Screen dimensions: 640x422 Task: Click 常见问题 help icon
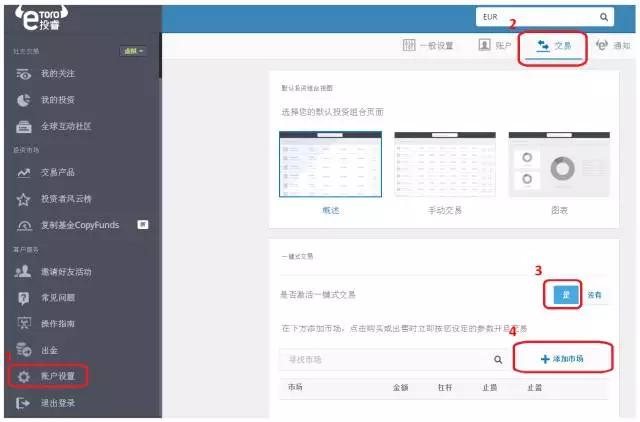(x=24, y=298)
